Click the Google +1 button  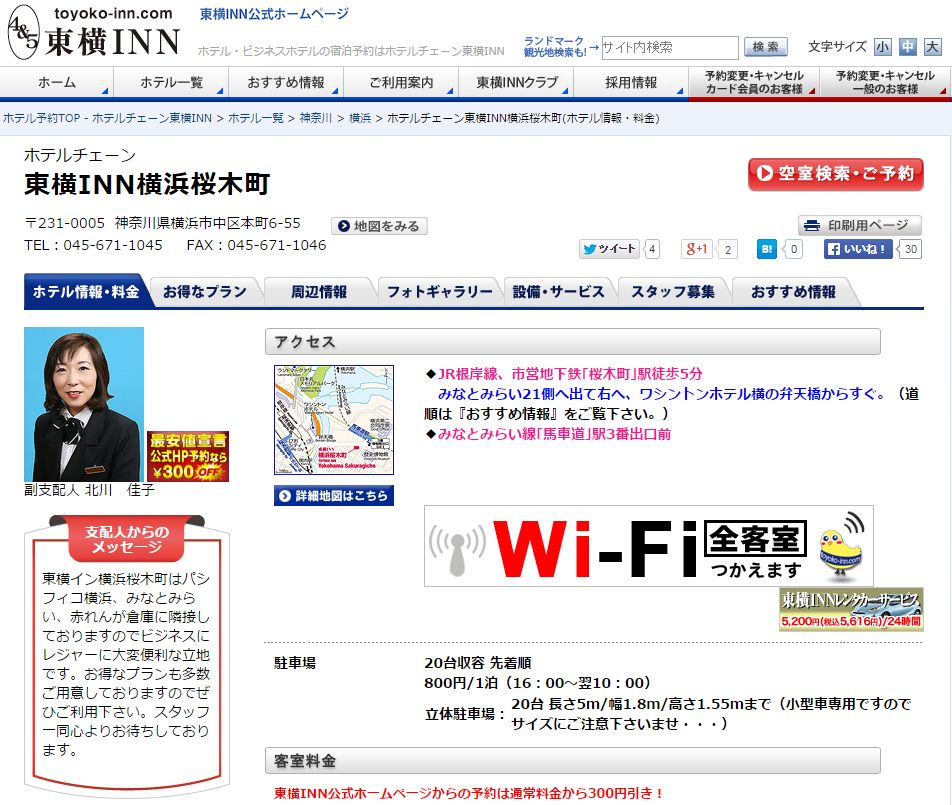pyautogui.click(x=697, y=249)
